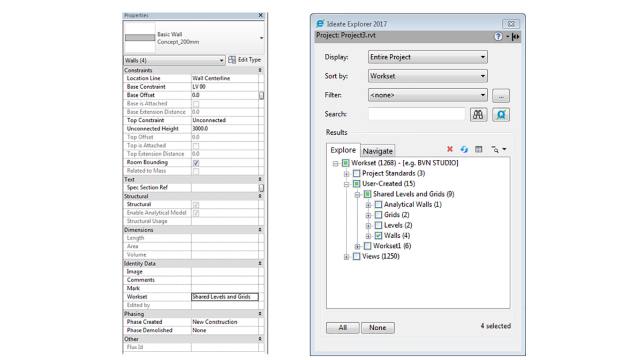Check the Project Standards (3) checkbox

(x=356, y=173)
